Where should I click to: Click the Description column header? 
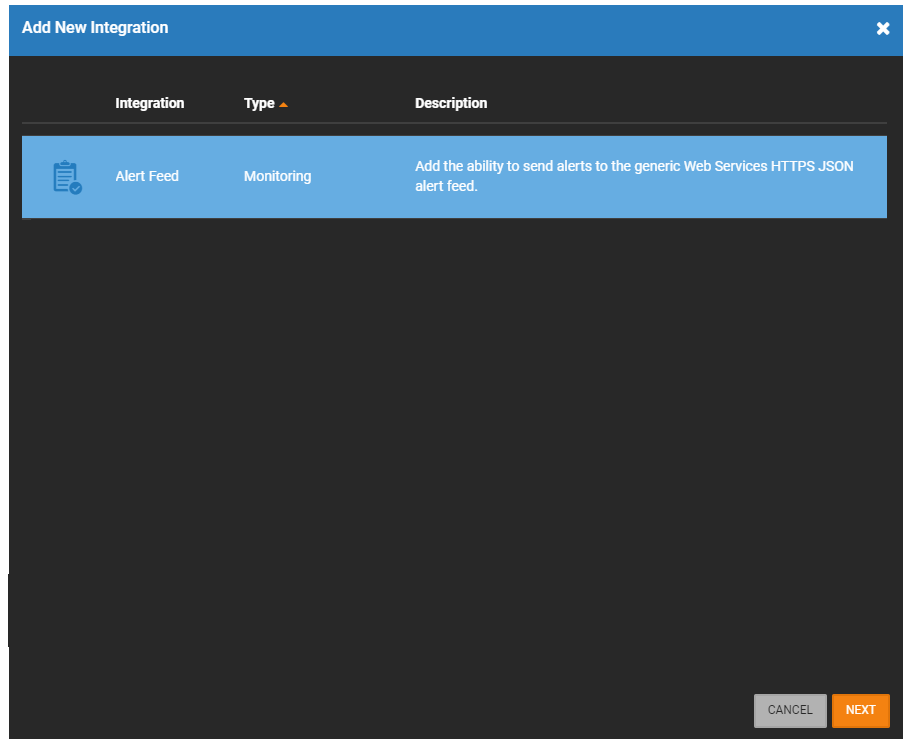(x=451, y=103)
